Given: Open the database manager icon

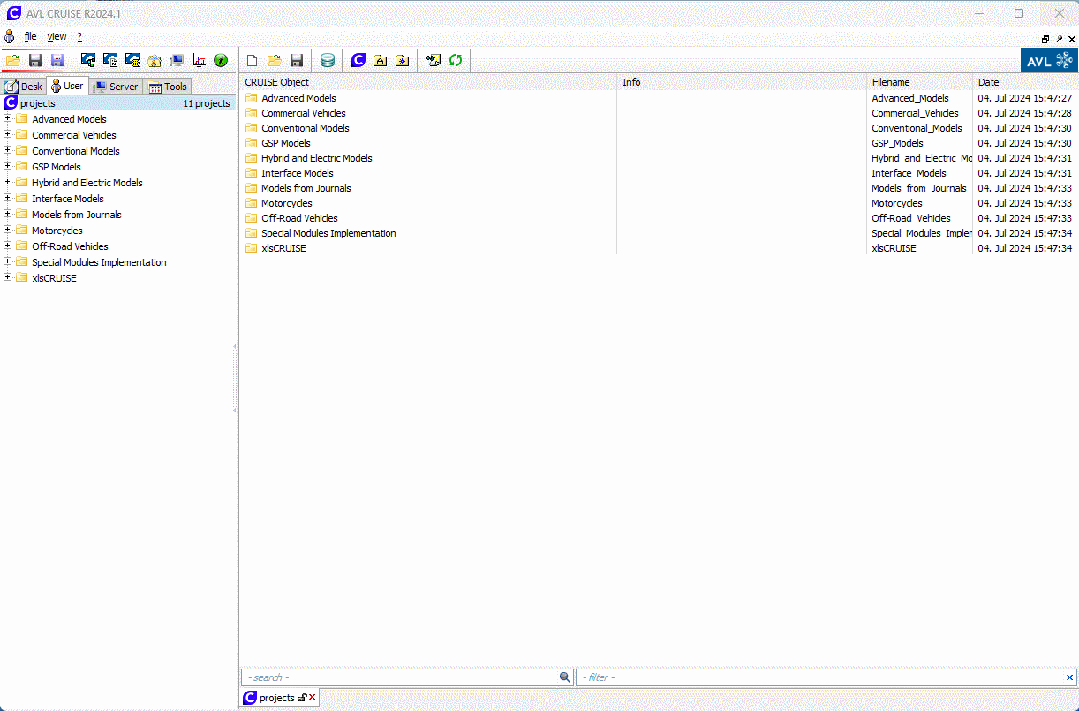Looking at the screenshot, I should (327, 60).
